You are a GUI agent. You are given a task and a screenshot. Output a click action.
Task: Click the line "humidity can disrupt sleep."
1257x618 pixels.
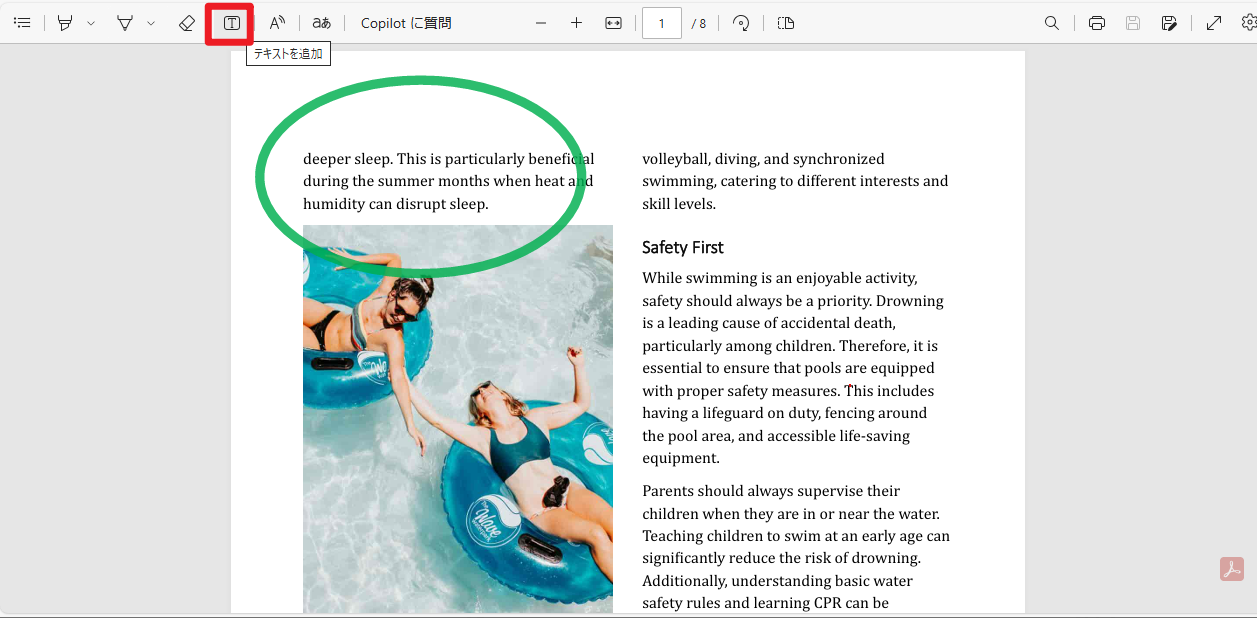point(395,204)
